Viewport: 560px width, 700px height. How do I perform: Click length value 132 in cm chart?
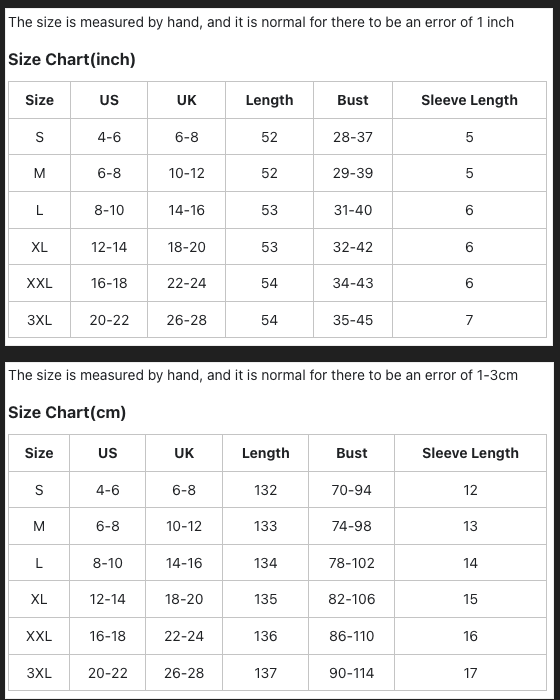pyautogui.click(x=266, y=490)
